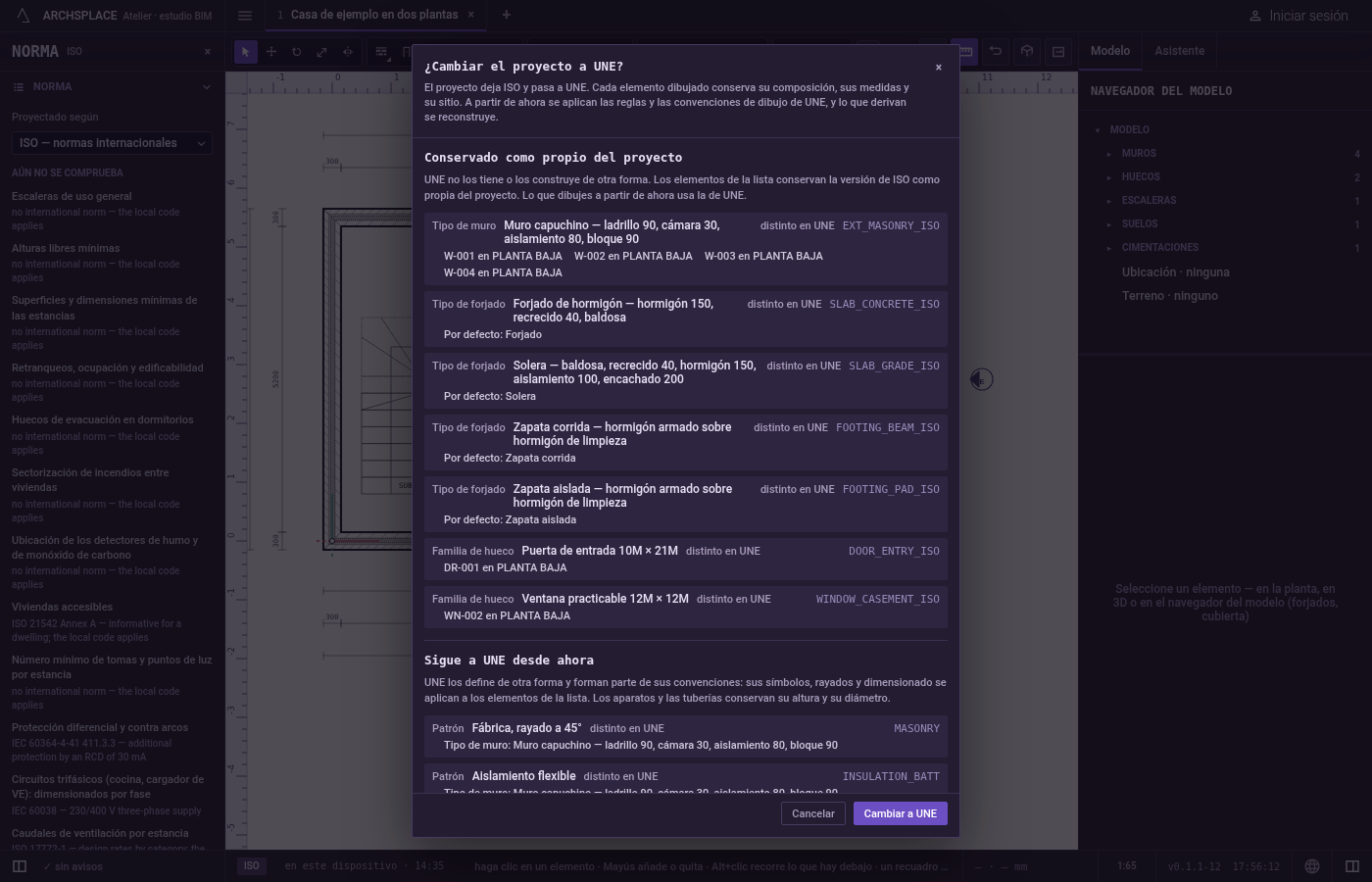The width and height of the screenshot is (1372, 882).
Task: Expand the CIMENTACIONES tree node
Action: [1109, 248]
